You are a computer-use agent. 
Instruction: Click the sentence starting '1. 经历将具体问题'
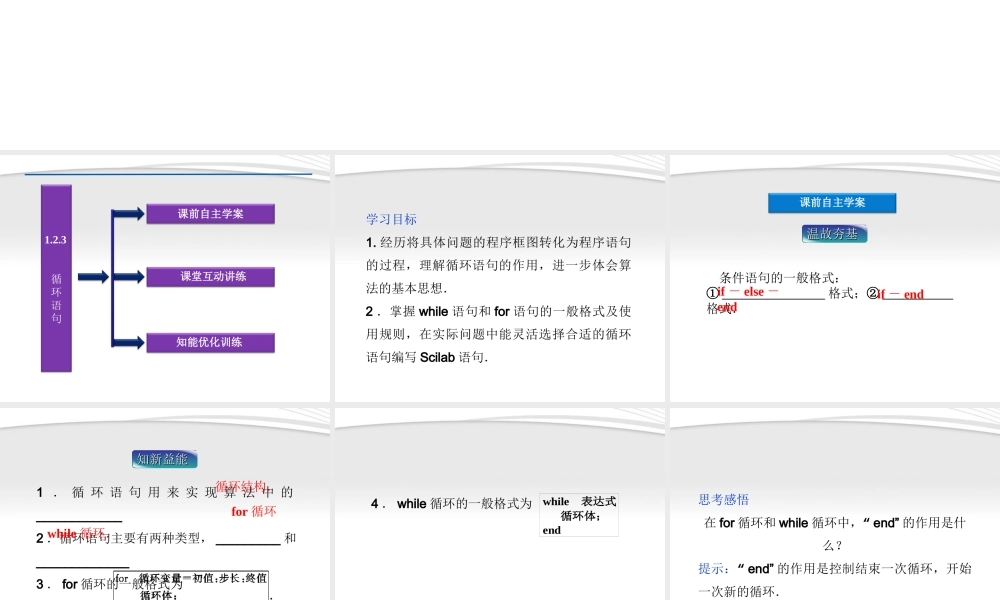[x=499, y=265]
